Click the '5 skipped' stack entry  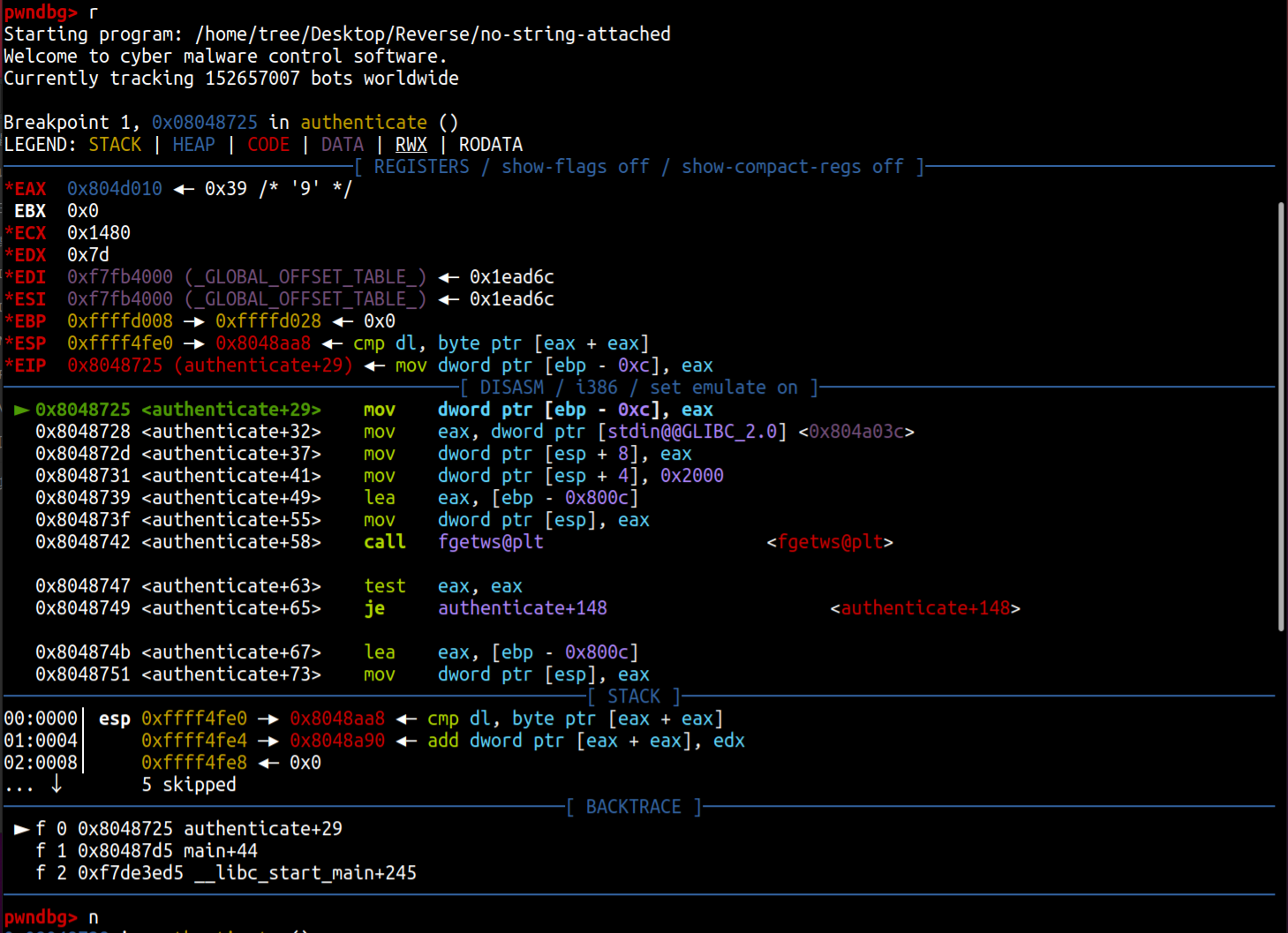[189, 785]
